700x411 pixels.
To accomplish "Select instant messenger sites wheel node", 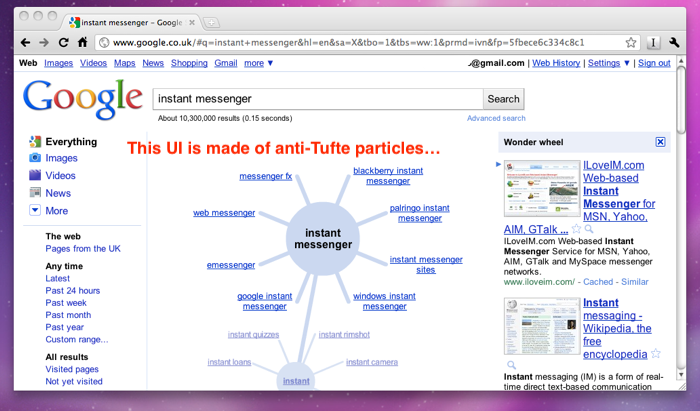I will 426,265.
